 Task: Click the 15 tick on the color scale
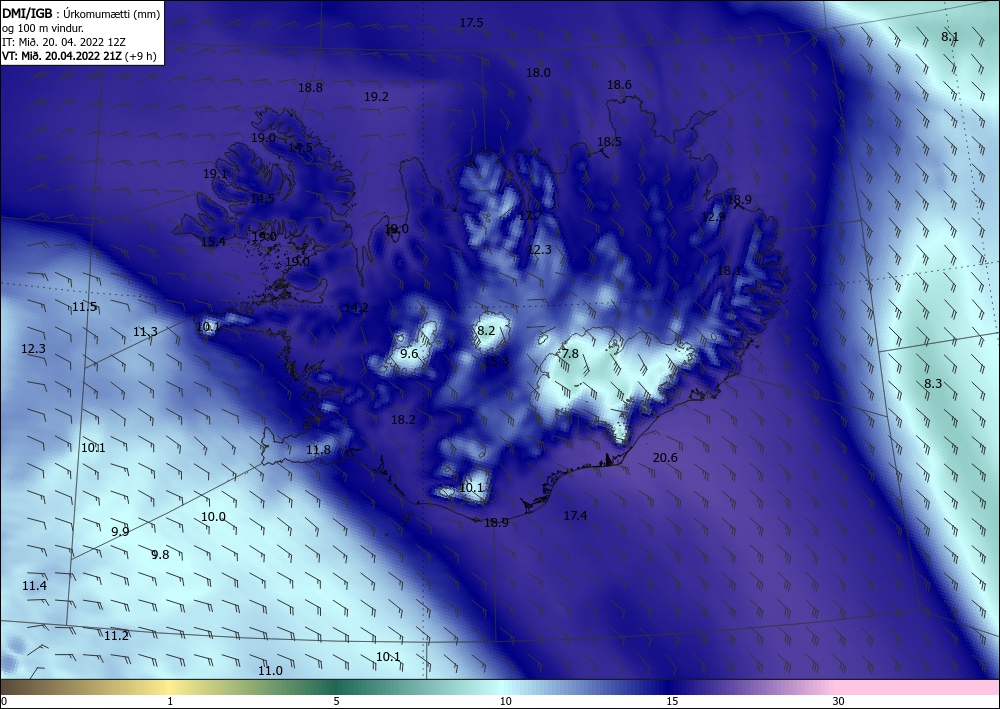pyautogui.click(x=672, y=702)
